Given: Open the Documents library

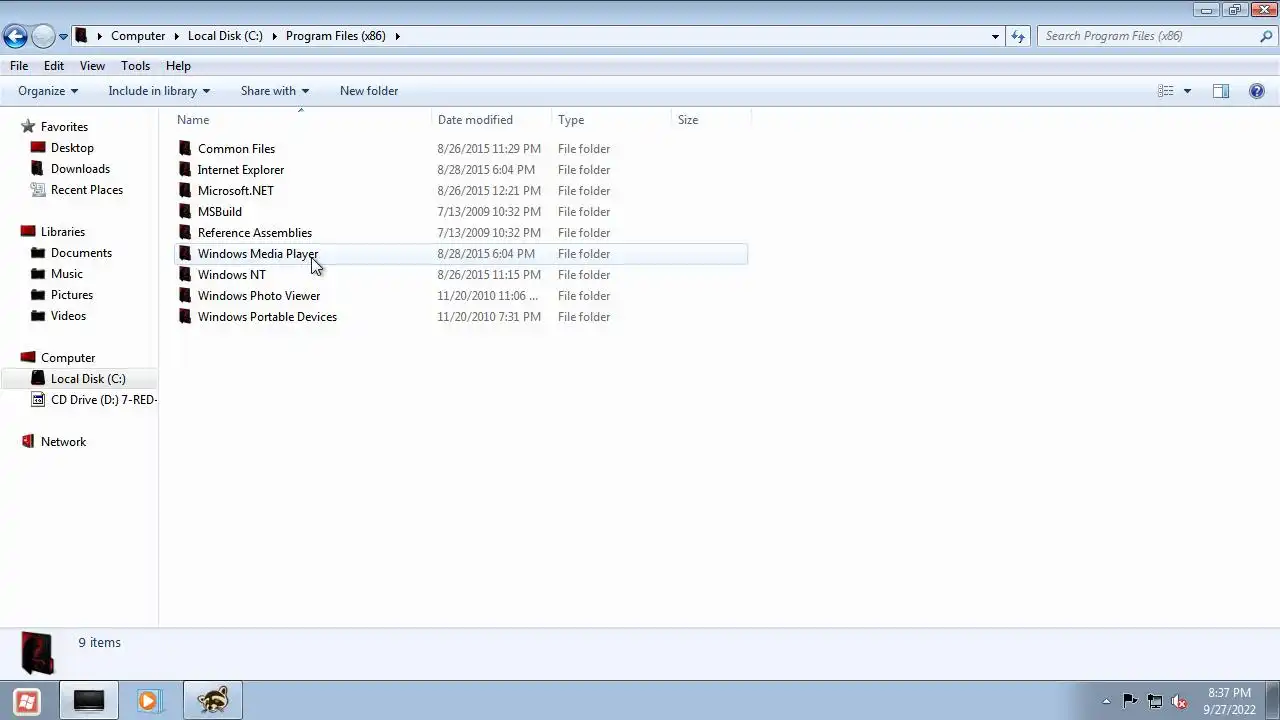Looking at the screenshot, I should click(x=81, y=253).
